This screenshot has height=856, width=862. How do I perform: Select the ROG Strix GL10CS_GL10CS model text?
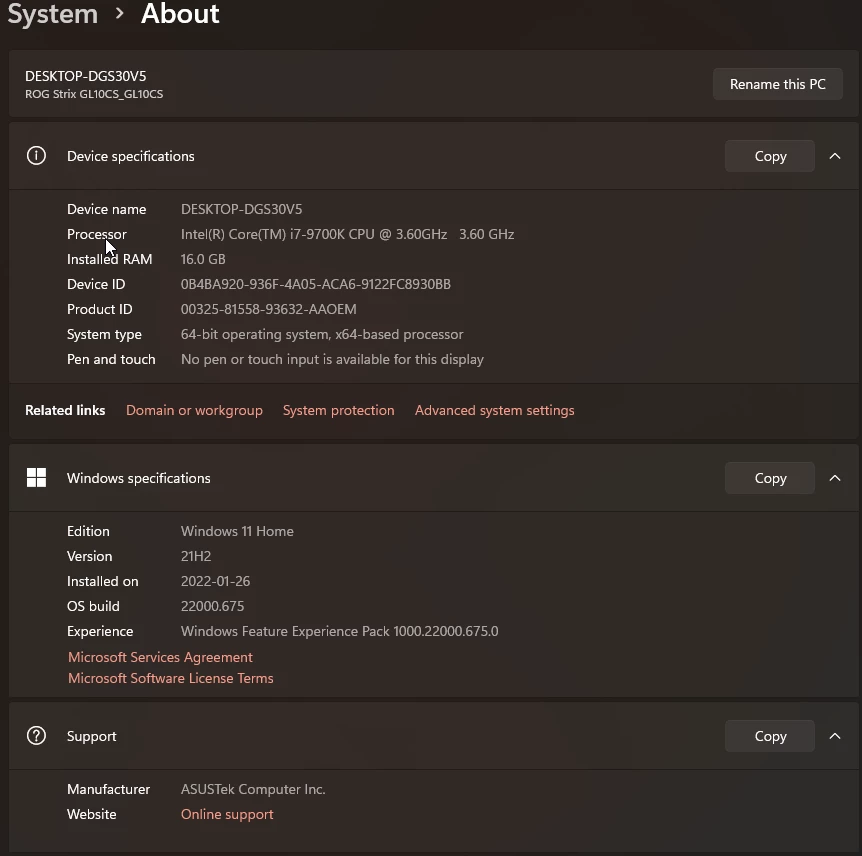[x=94, y=94]
